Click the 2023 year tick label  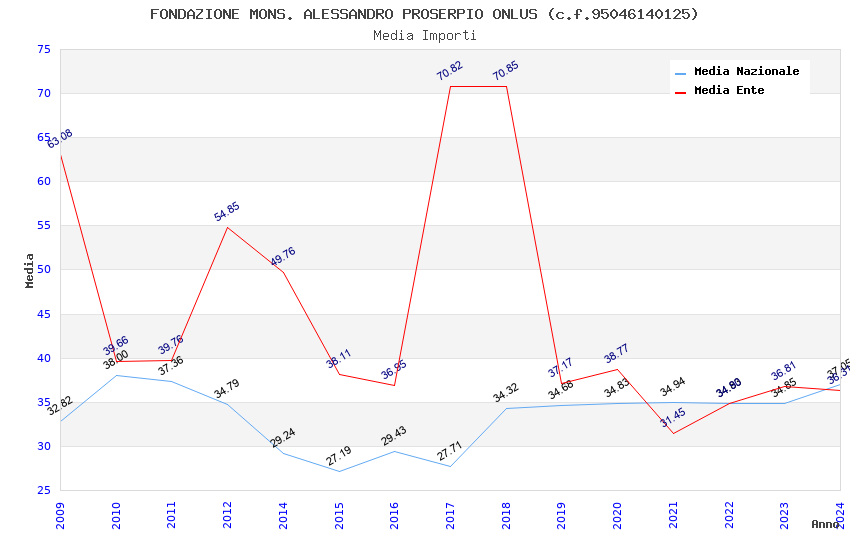[784, 515]
